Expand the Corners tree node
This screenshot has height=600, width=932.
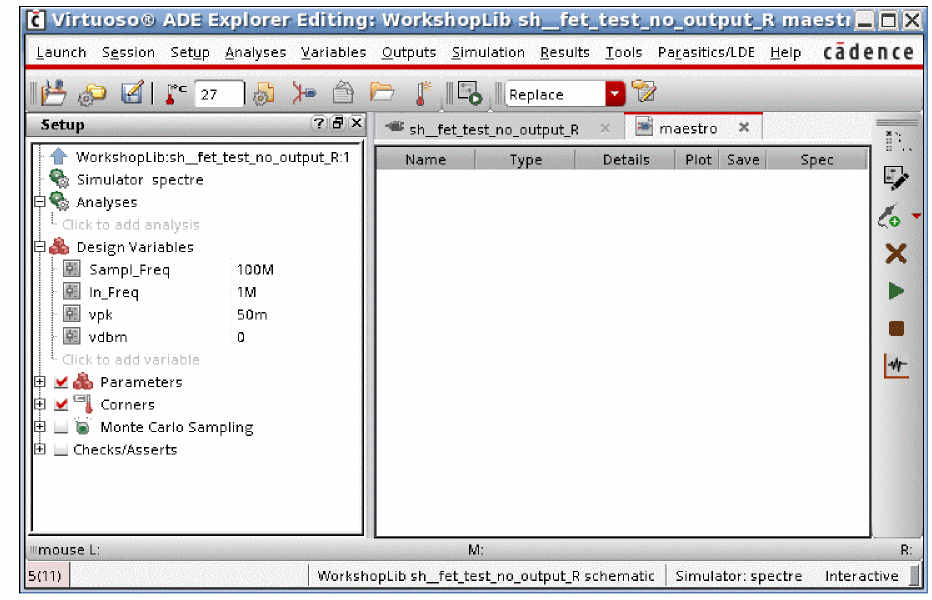[40, 404]
